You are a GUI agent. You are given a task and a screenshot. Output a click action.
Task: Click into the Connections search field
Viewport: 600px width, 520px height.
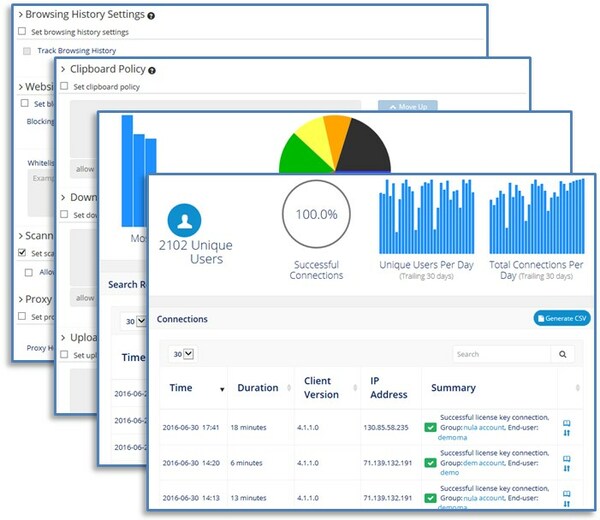500,354
